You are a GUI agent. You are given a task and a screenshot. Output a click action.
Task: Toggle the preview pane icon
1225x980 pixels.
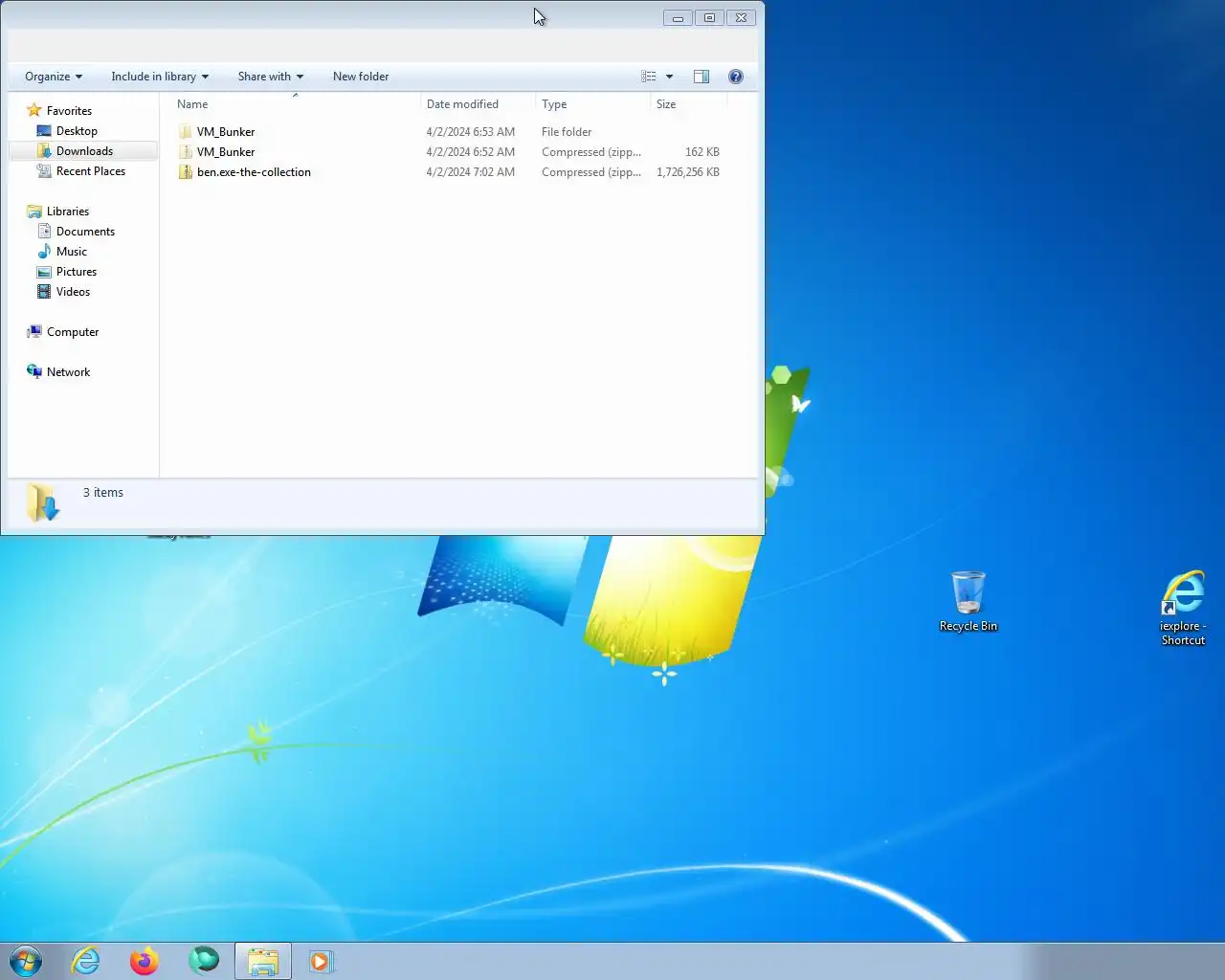(701, 77)
